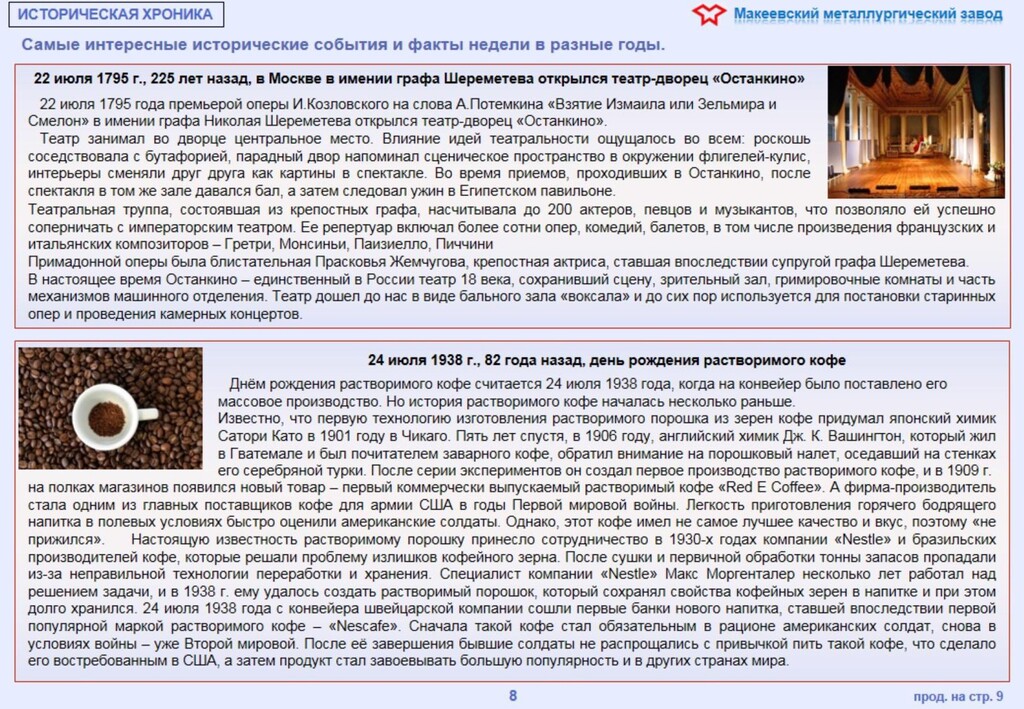Click the words 'из-за неправильной технологии переработки'
Image resolution: width=1024 pixels, height=709 pixels.
click(187, 575)
